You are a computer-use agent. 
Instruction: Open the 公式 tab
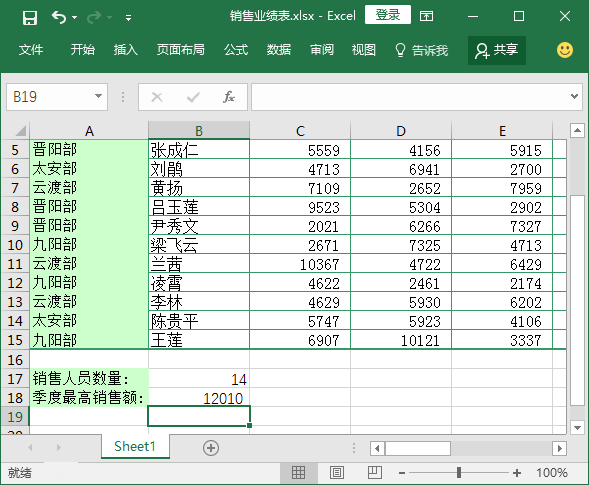point(236,50)
